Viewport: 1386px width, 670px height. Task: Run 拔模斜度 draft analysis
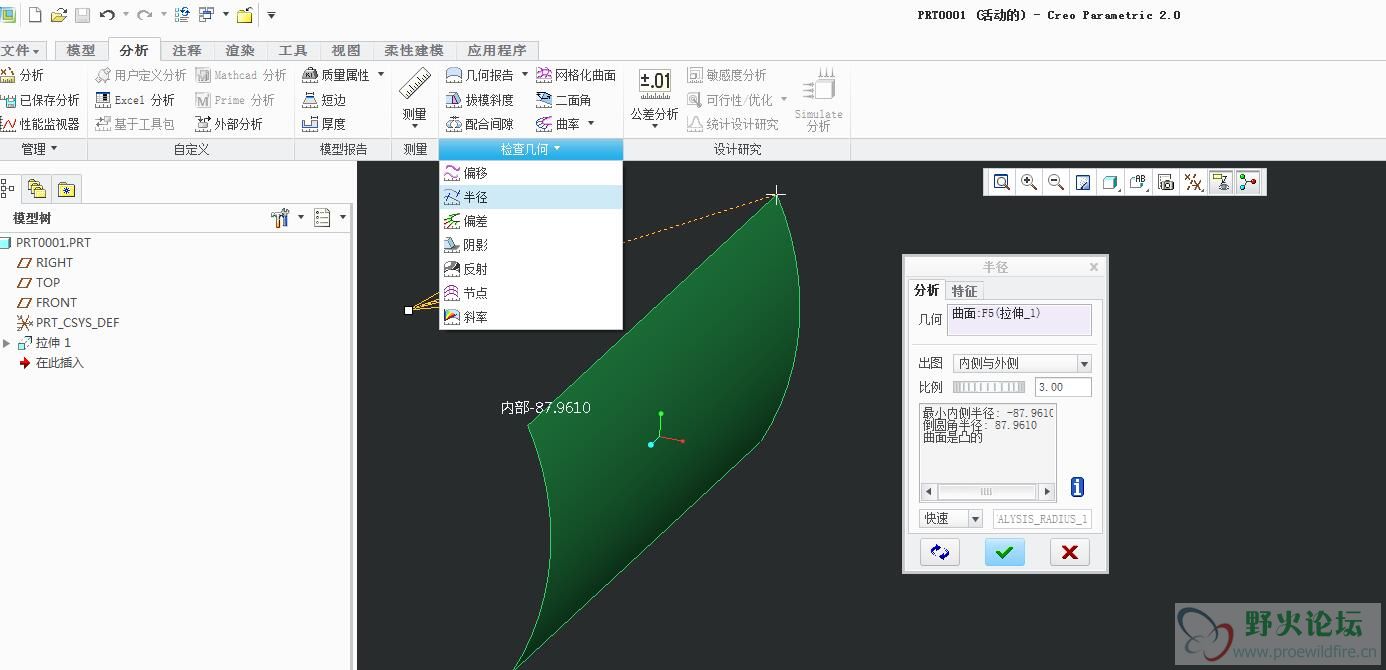pos(479,100)
